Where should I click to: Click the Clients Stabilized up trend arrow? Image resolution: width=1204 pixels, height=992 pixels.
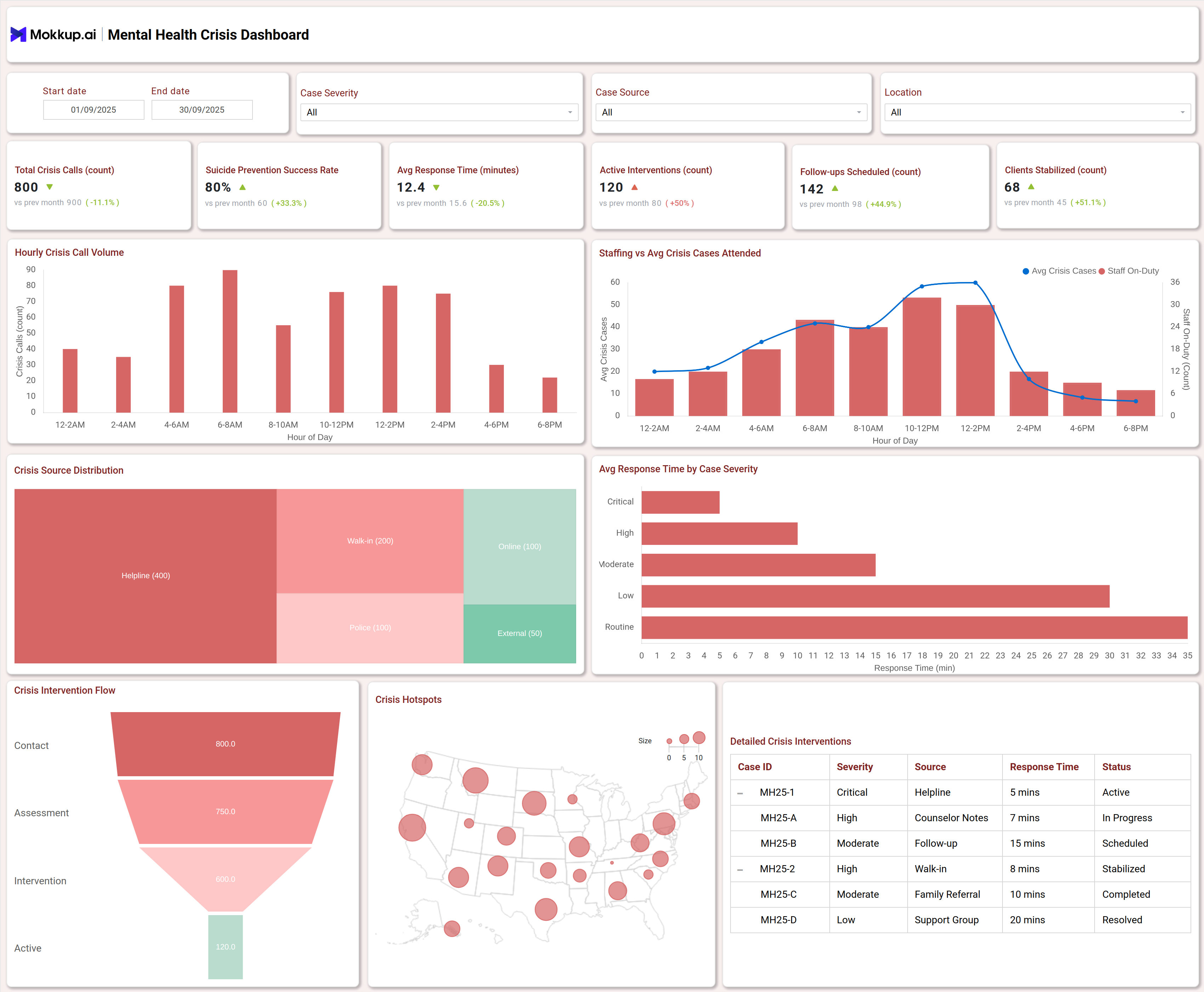pos(1031,186)
